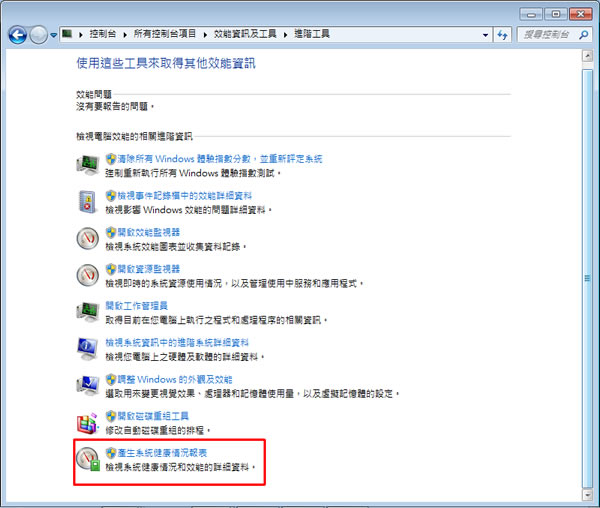Image resolution: width=600 pixels, height=508 pixels.
Task: Open 檢視系統資訊中的進階系統詳細資料 link
Action: coord(177,342)
